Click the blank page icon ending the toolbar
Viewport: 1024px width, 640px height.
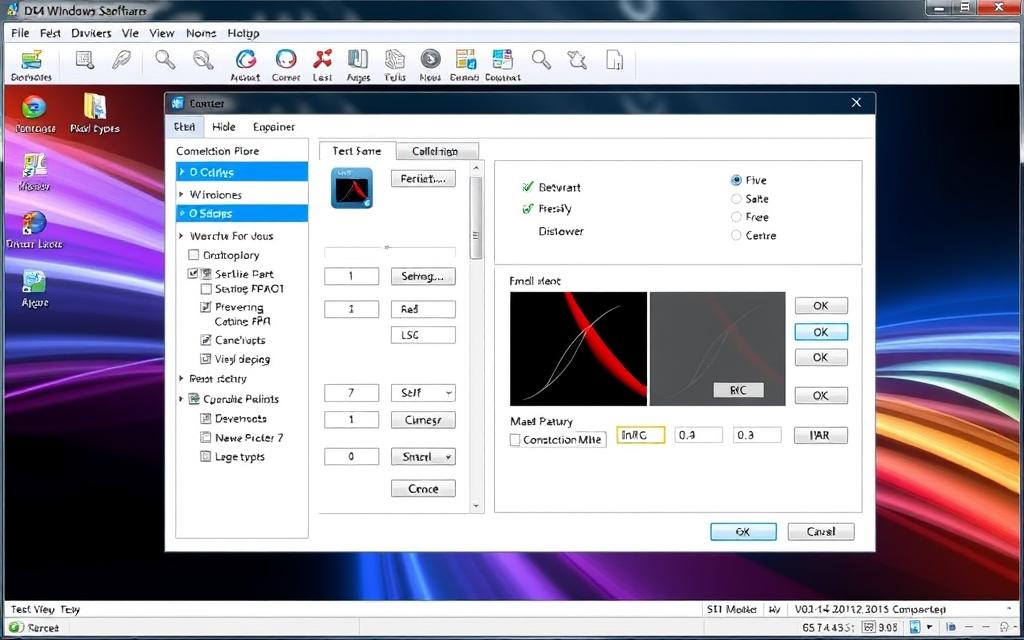615,60
